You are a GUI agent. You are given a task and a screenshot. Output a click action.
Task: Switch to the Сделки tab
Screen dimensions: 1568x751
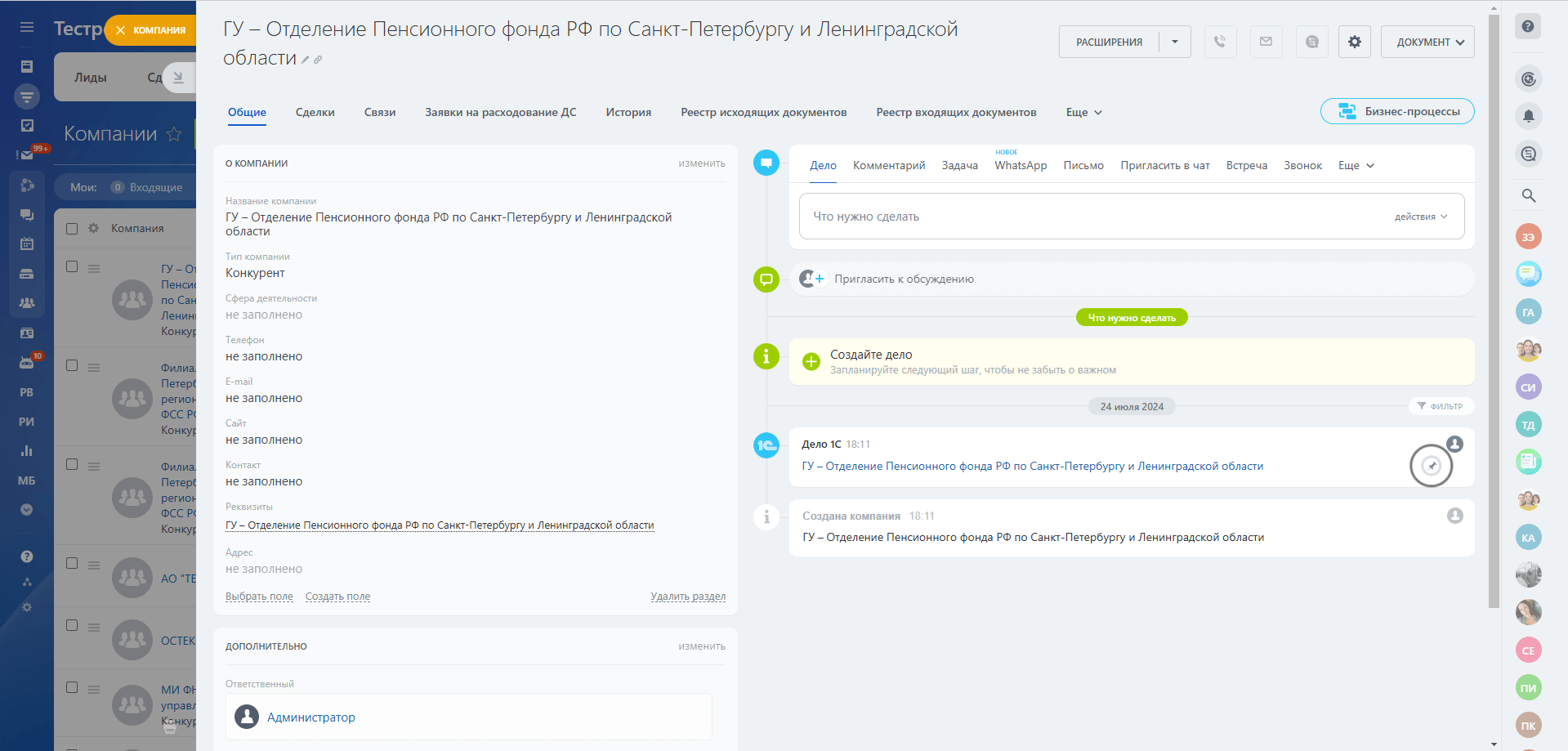(315, 113)
